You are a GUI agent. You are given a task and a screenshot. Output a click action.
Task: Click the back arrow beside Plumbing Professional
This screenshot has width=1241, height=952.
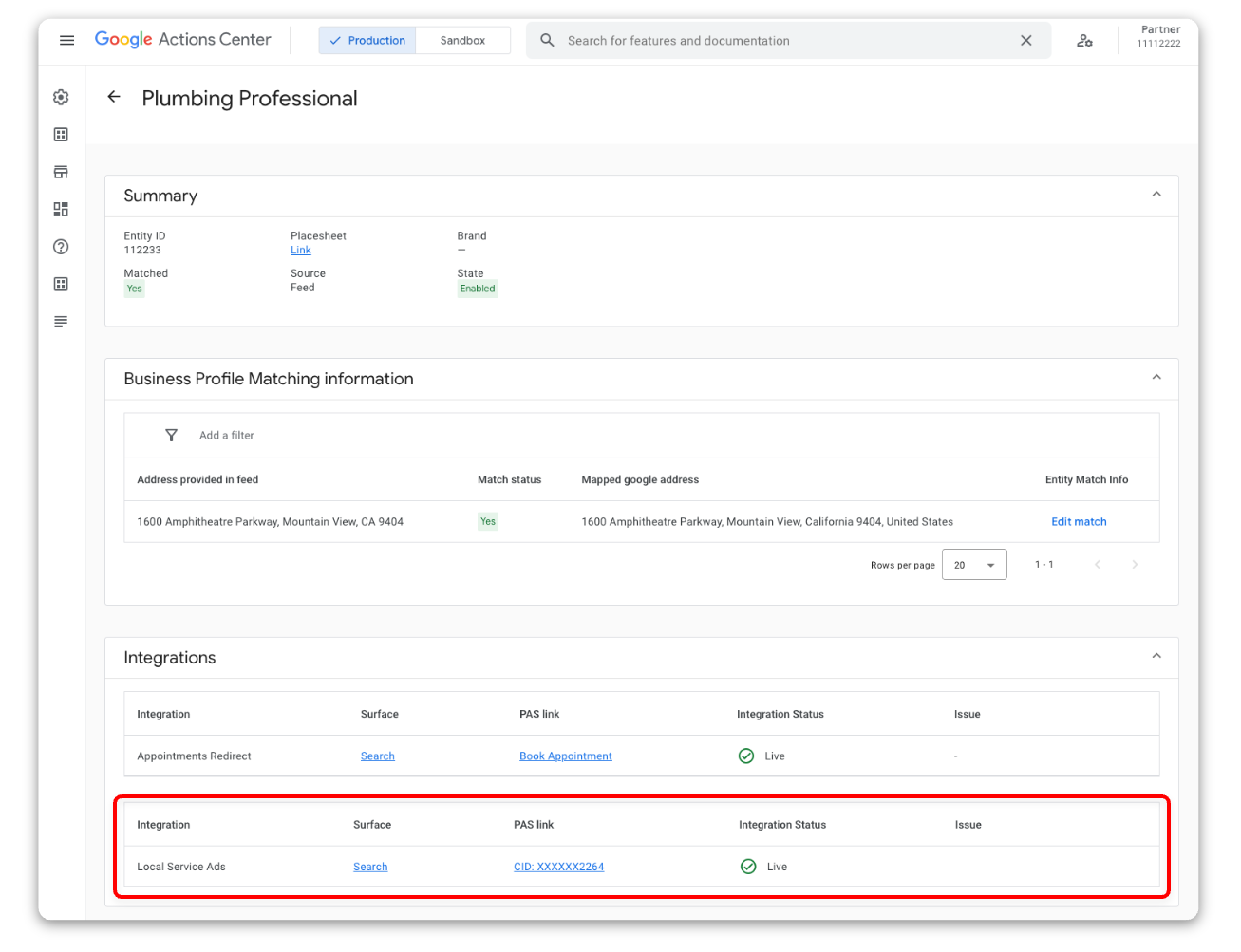(114, 97)
